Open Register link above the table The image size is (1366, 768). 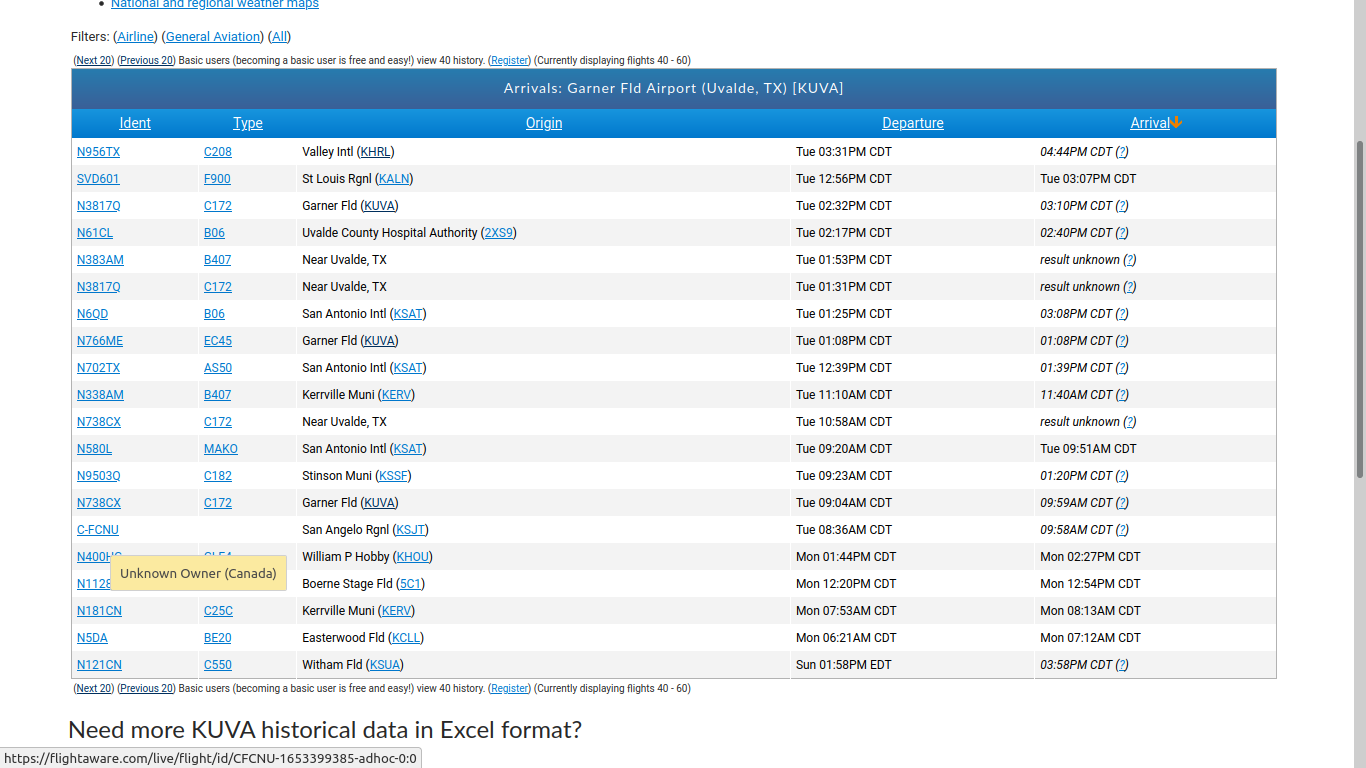pos(510,60)
